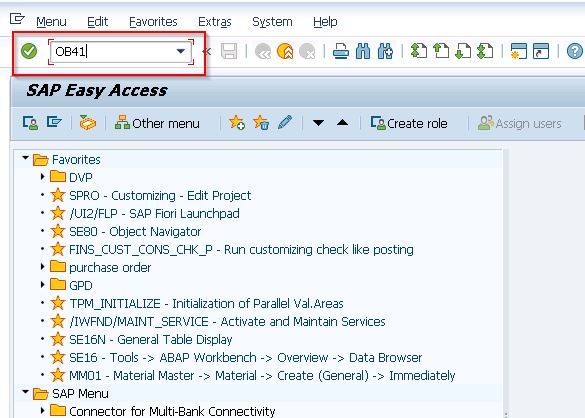Click the SAP Business Workplace icon

point(88,122)
